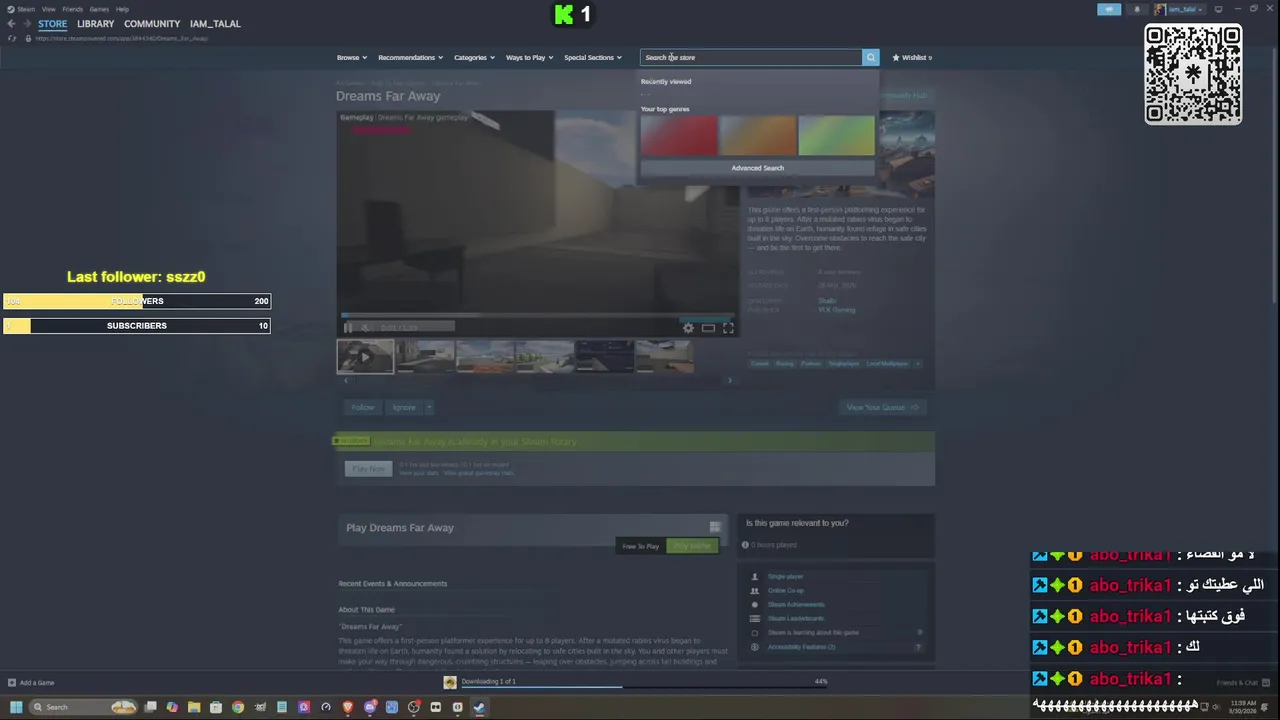Click the grey Play Now button

368,468
